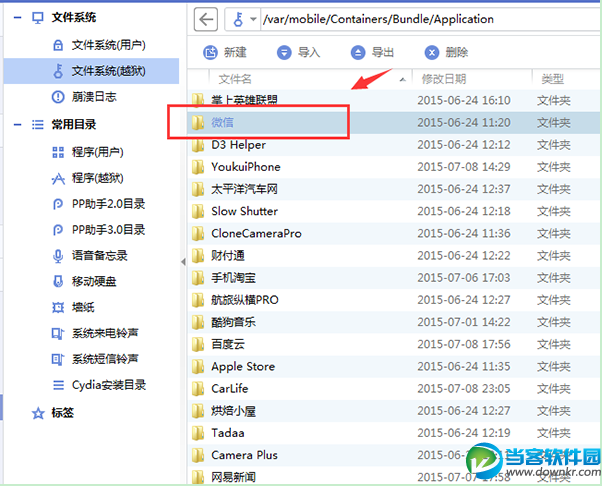
Task: Click the 导出 (Export) toolbar icon
Action: tap(358, 52)
